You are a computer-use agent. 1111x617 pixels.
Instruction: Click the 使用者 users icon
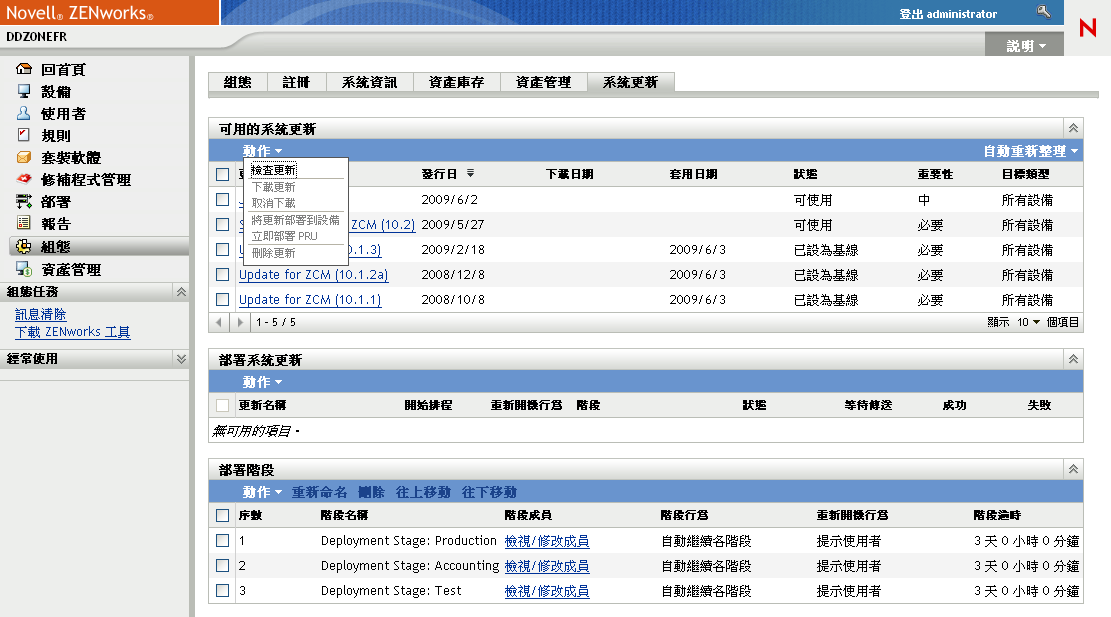[x=24, y=113]
